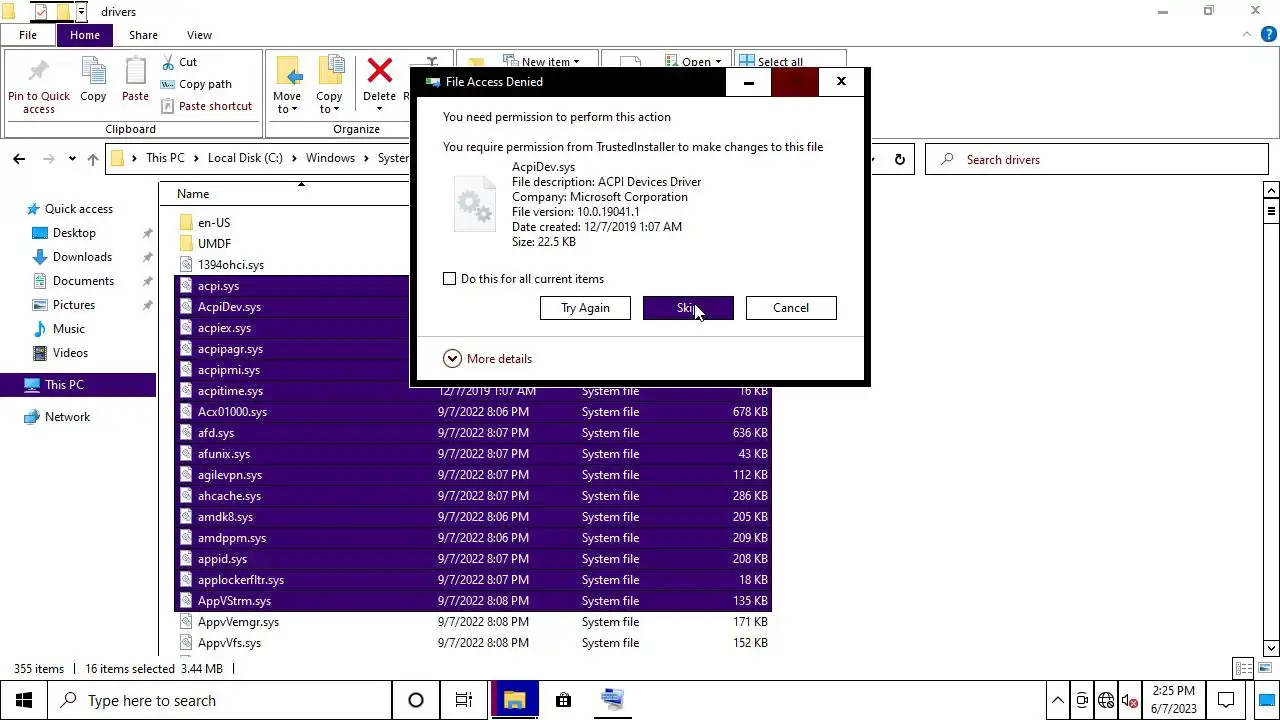
Task: Click the Refresh button in address bar
Action: 899,159
